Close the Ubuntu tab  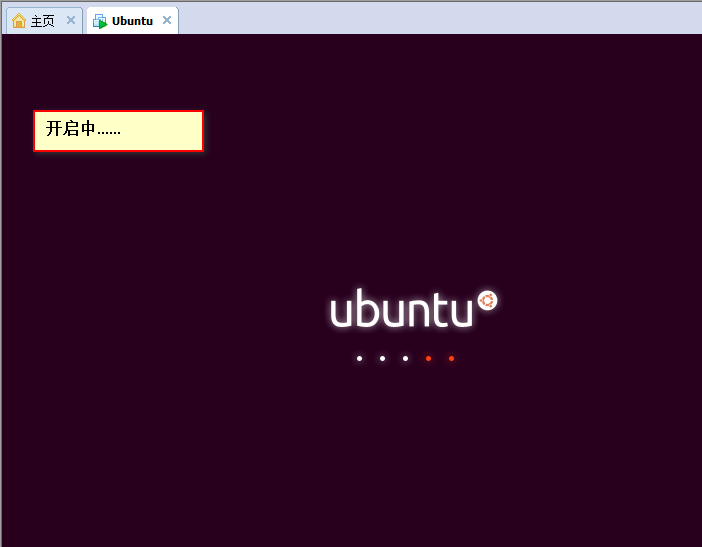[x=167, y=20]
